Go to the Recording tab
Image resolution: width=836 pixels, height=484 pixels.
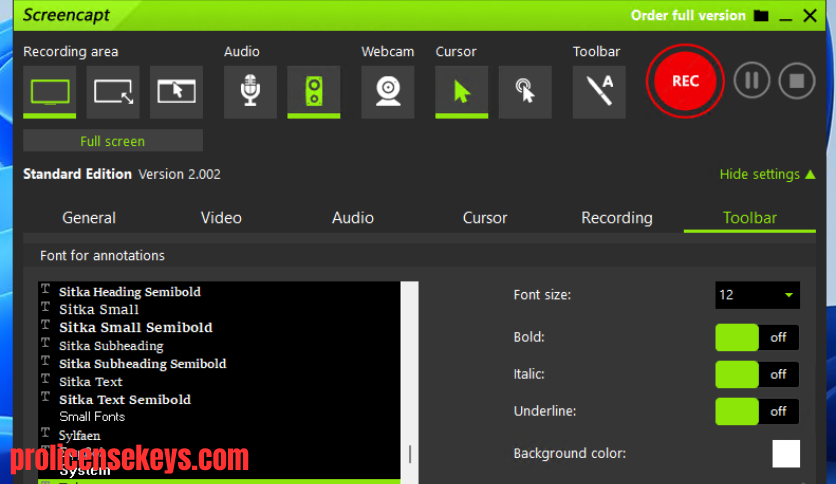click(x=617, y=218)
